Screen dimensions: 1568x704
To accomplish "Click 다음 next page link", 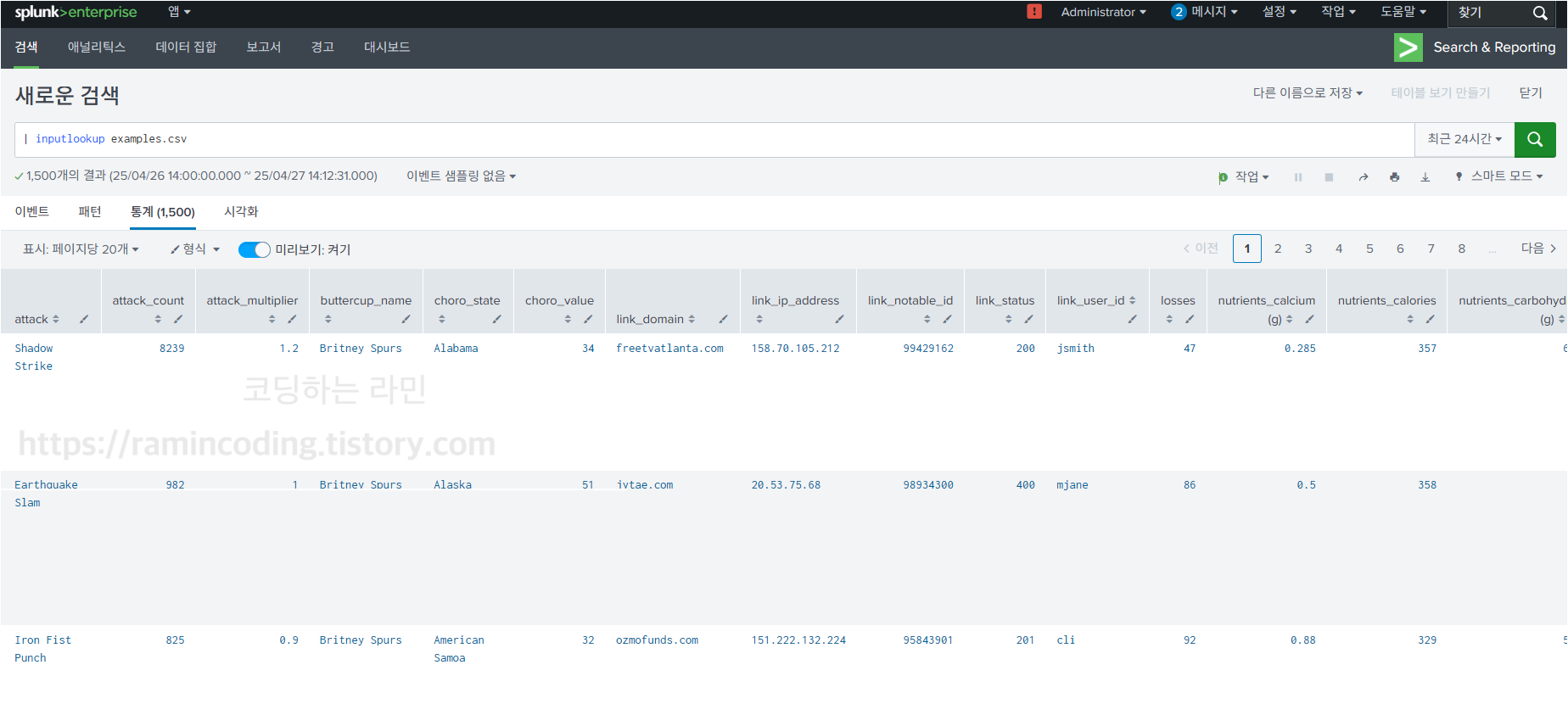I will point(1538,249).
